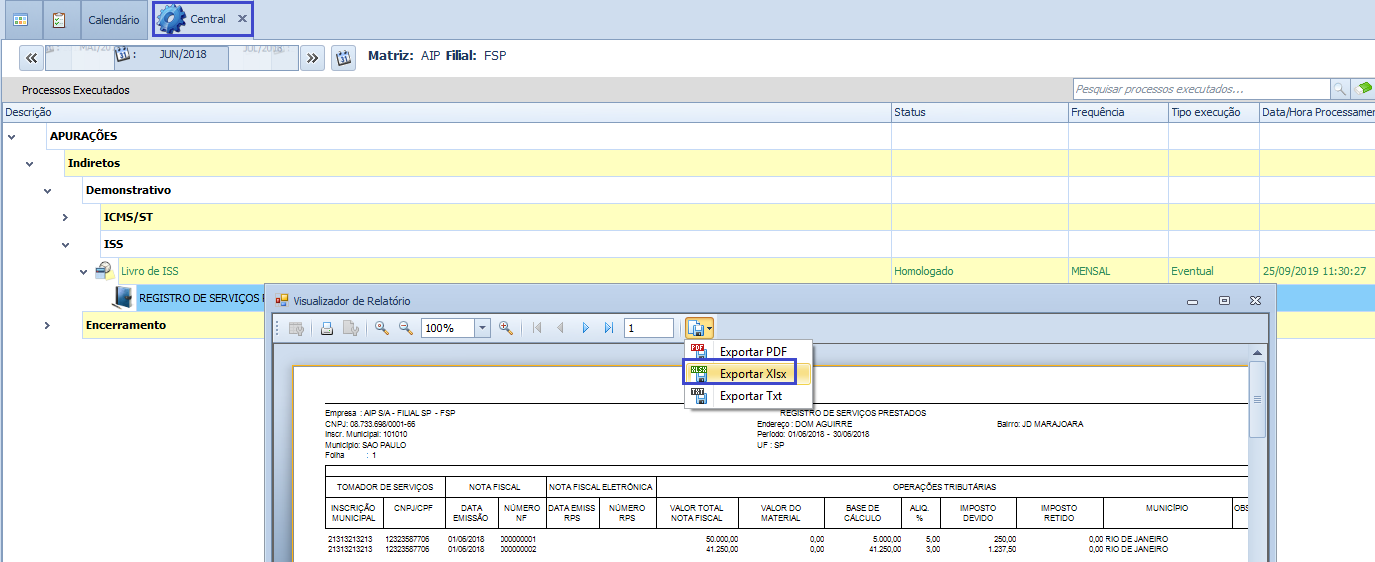This screenshot has width=1375, height=562.
Task: Jump to last page of the report
Action: tap(609, 328)
